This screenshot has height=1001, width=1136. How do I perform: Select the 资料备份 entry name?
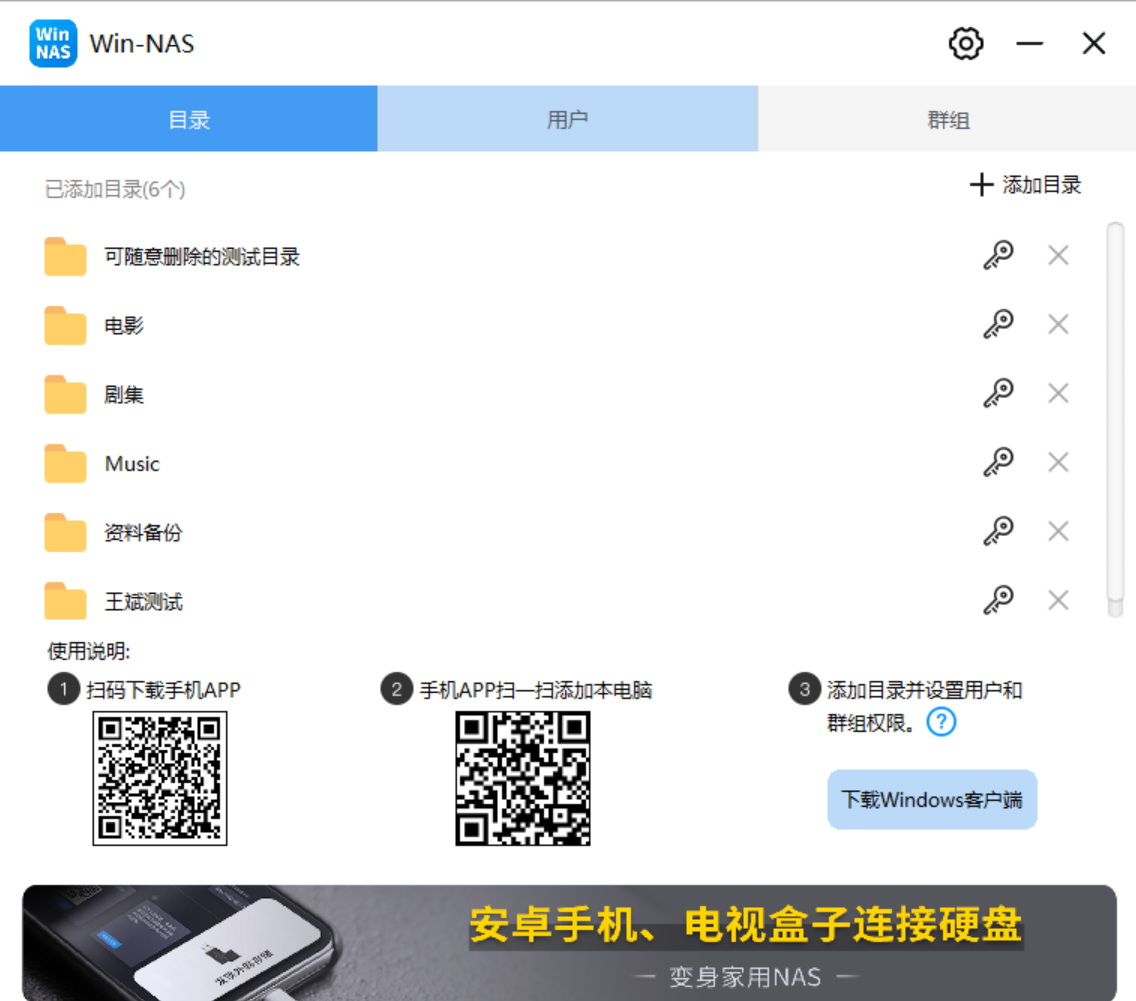point(143,532)
